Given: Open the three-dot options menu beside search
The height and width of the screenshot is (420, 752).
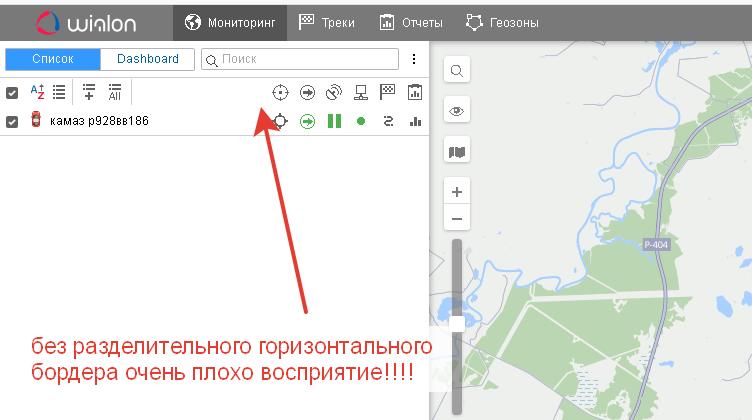Looking at the screenshot, I should (414, 59).
